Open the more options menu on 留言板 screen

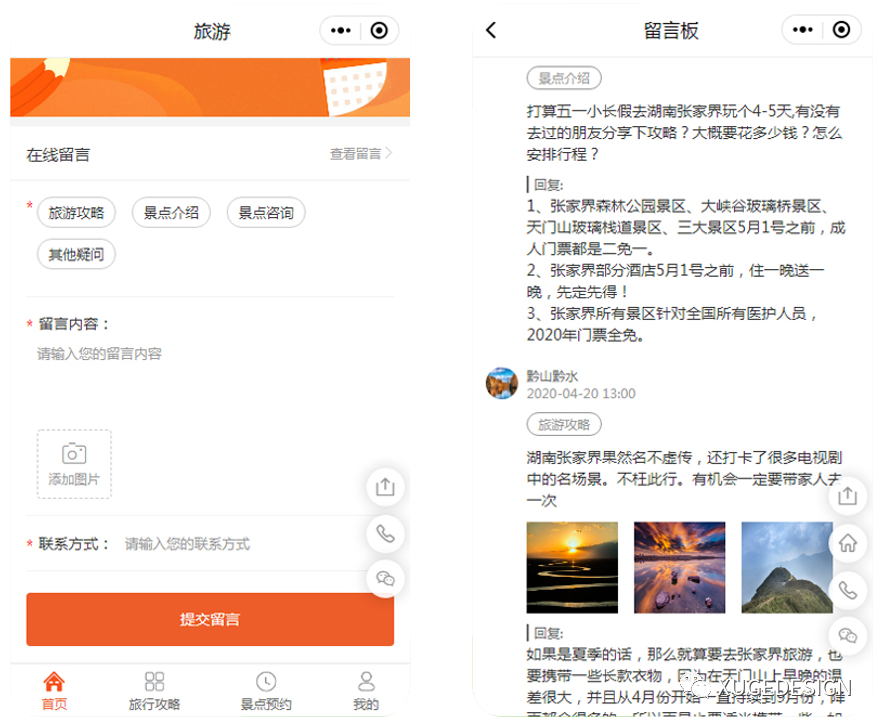tap(802, 30)
